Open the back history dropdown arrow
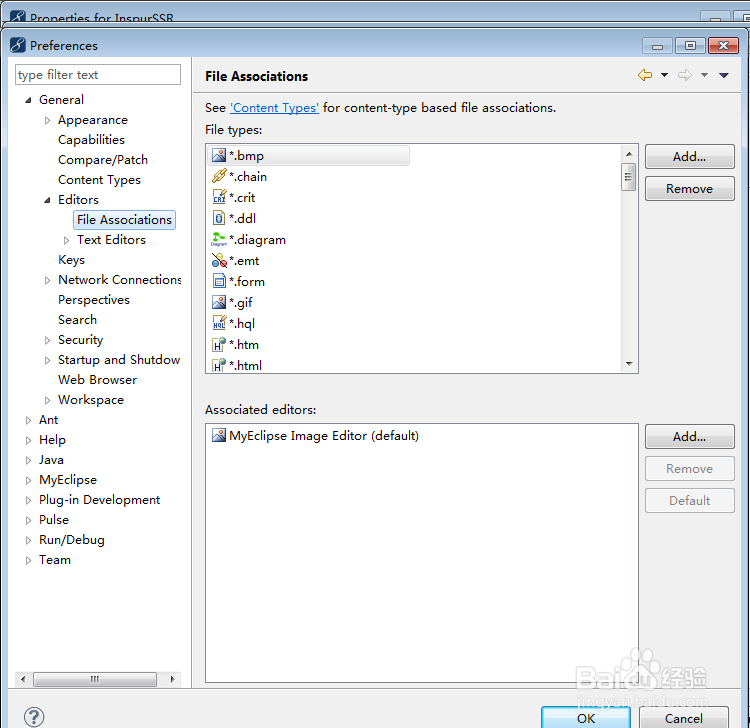The width and height of the screenshot is (750, 728). coord(664,75)
